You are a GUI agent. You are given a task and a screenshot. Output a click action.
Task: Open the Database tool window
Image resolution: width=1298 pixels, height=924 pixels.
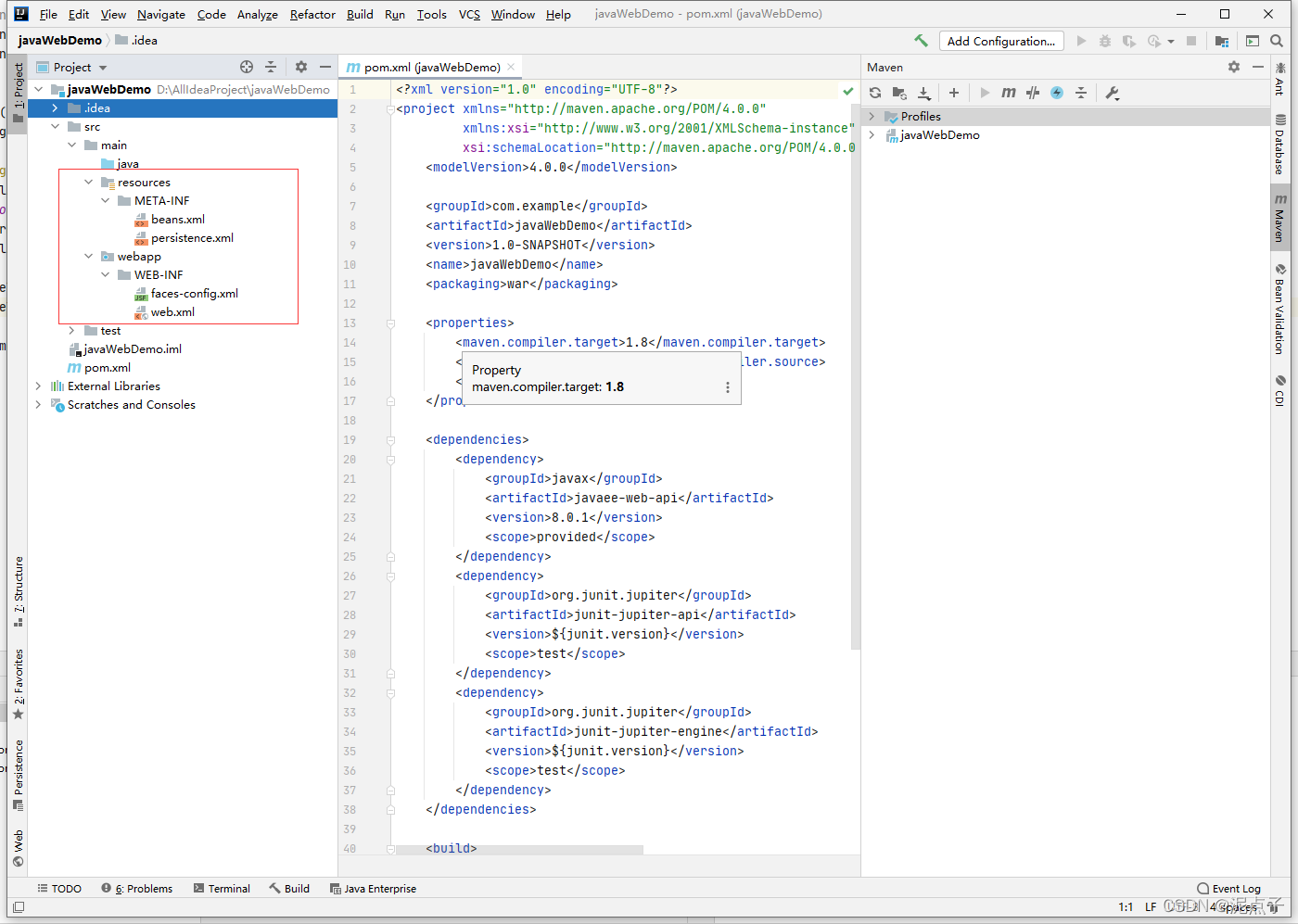pos(1280,145)
